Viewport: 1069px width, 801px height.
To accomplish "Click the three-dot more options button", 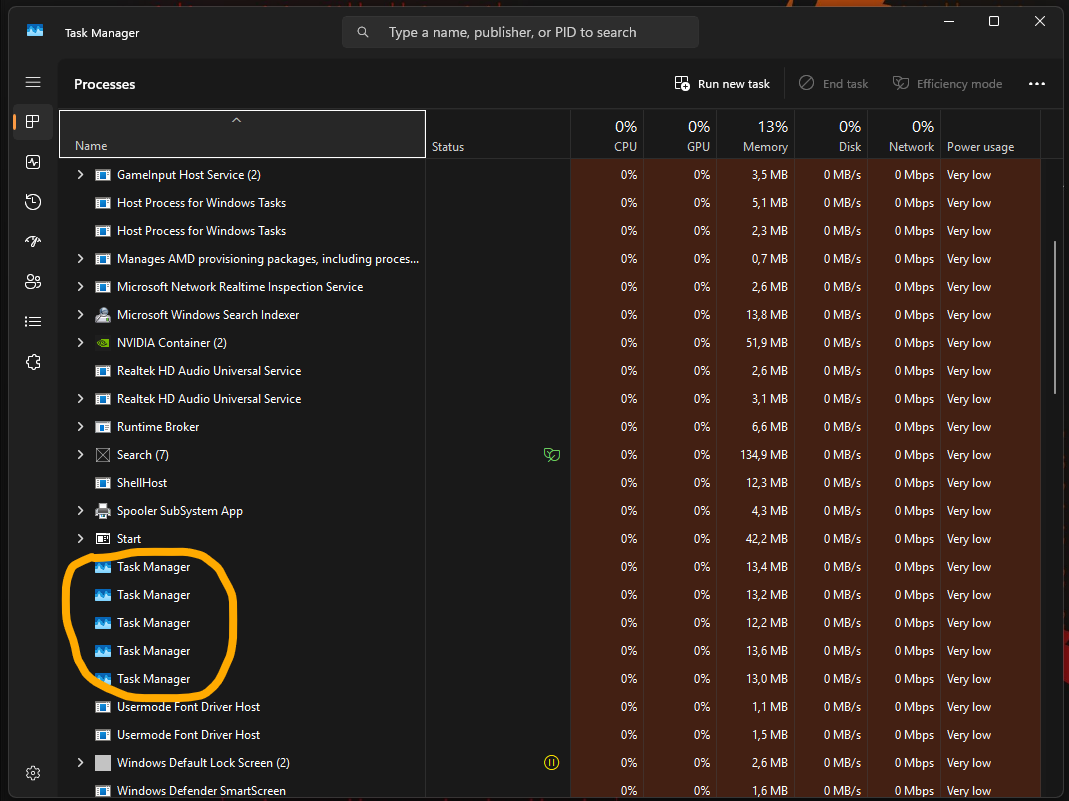I will point(1036,84).
